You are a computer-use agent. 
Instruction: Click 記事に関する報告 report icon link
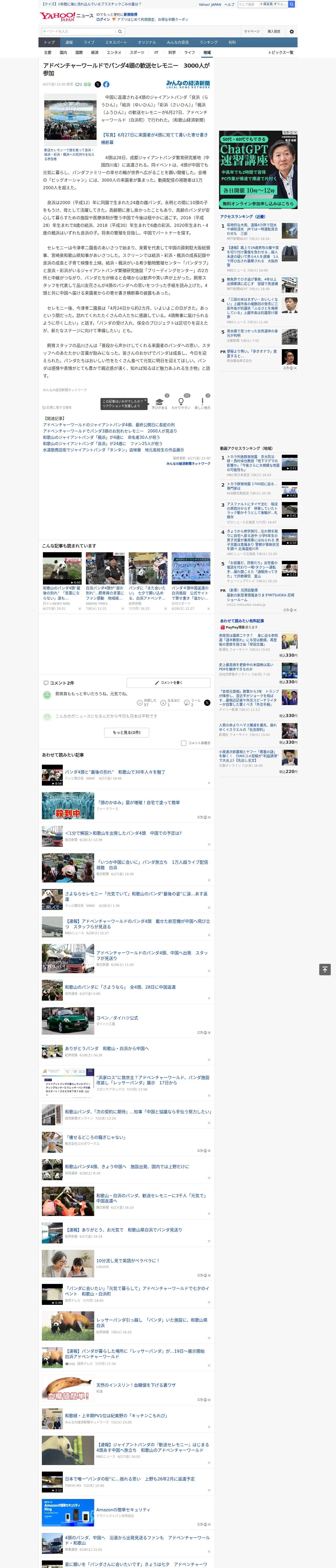[57, 408]
